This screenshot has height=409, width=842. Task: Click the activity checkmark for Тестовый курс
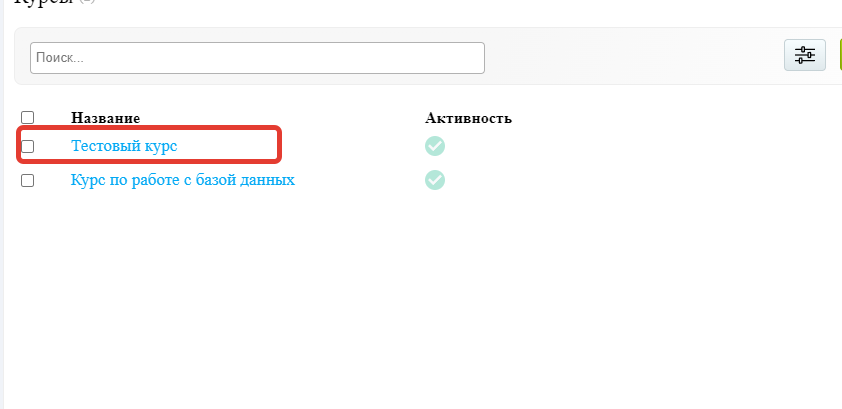pos(435,146)
